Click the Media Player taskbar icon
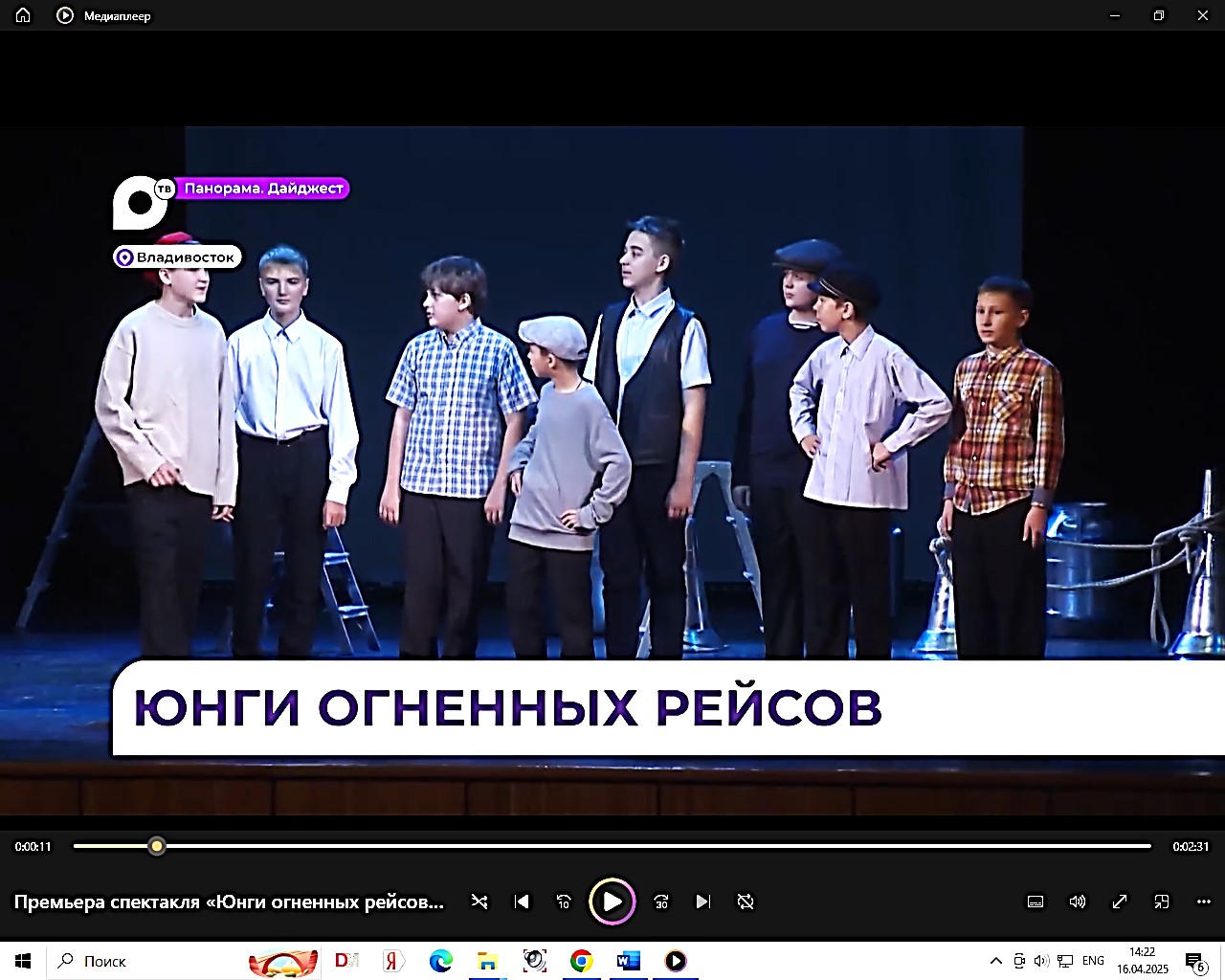1225x980 pixels. tap(676, 961)
